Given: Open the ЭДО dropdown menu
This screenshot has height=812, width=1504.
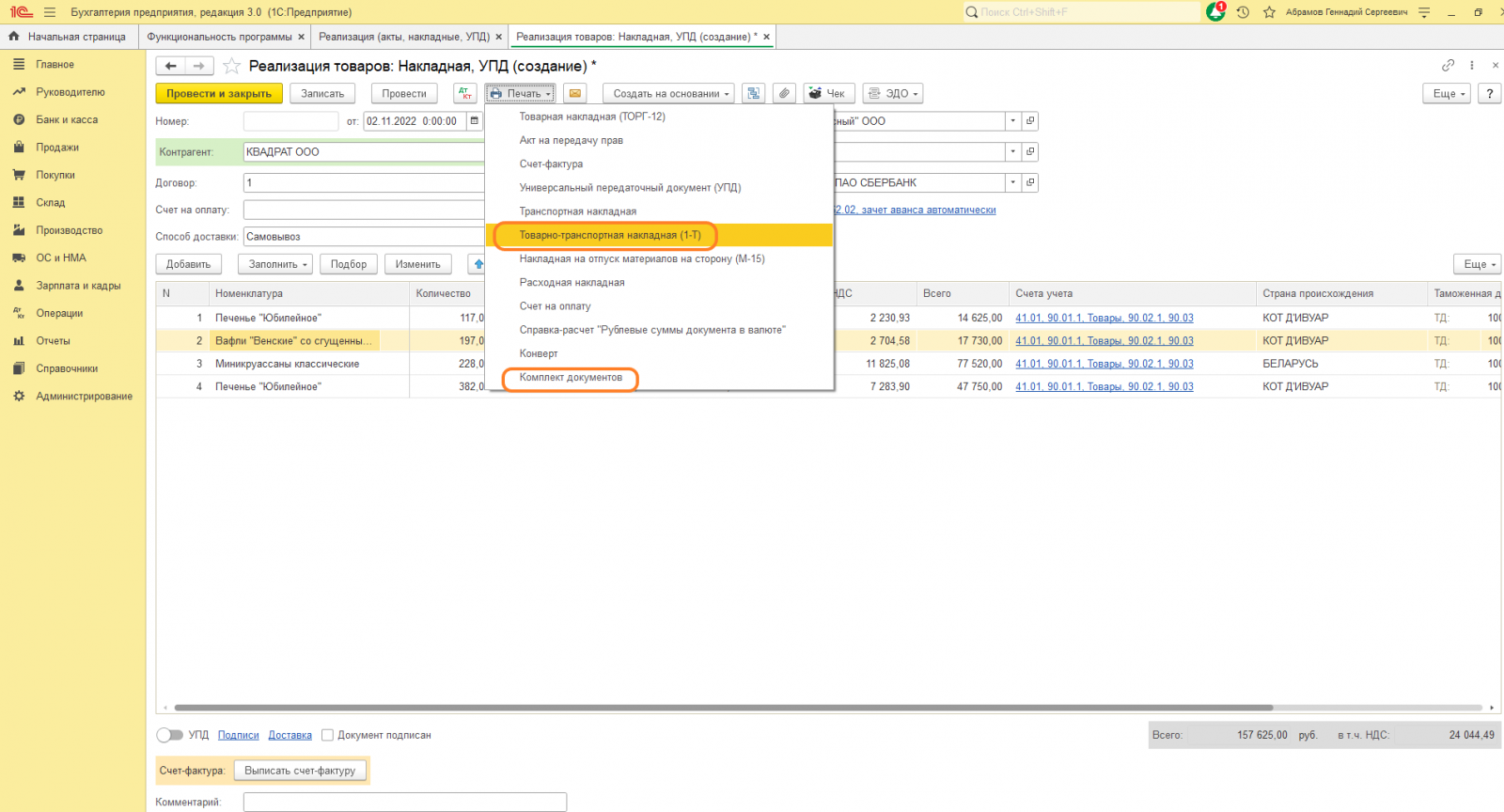Looking at the screenshot, I should 892,94.
